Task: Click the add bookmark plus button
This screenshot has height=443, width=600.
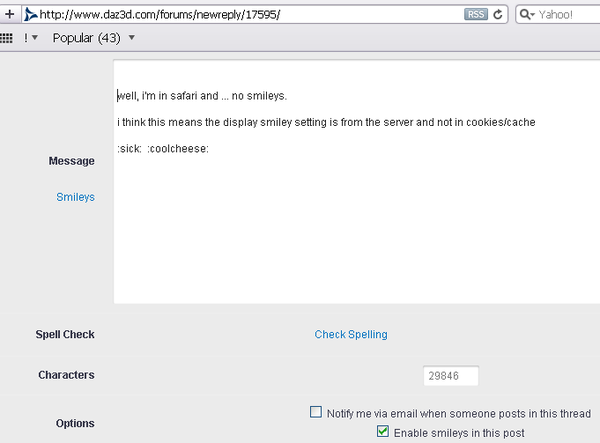Action: (9, 15)
